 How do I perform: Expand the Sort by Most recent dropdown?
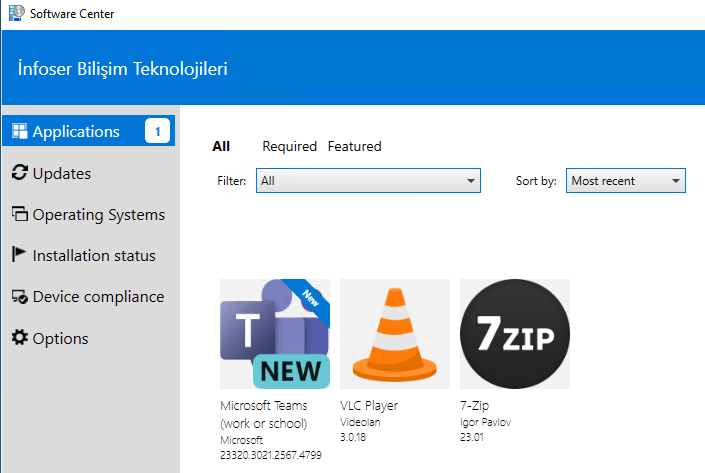tap(625, 181)
